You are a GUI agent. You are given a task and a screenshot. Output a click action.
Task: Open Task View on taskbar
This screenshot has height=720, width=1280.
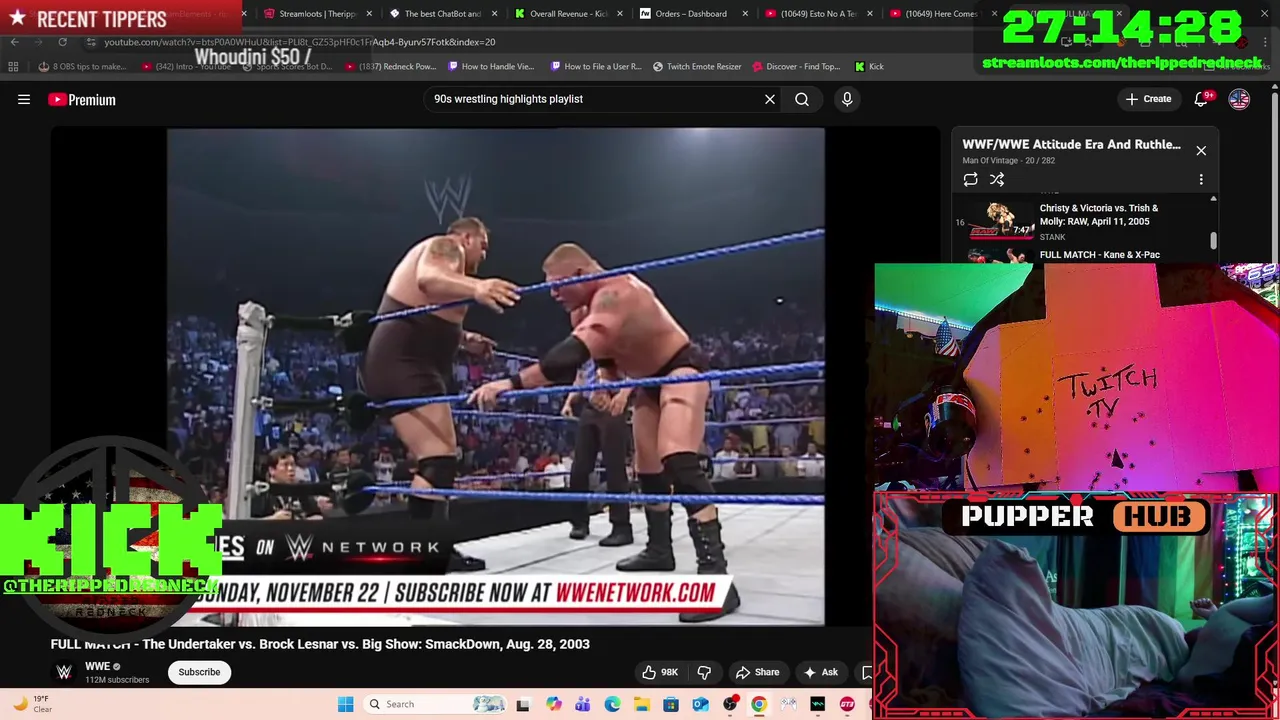[522, 704]
